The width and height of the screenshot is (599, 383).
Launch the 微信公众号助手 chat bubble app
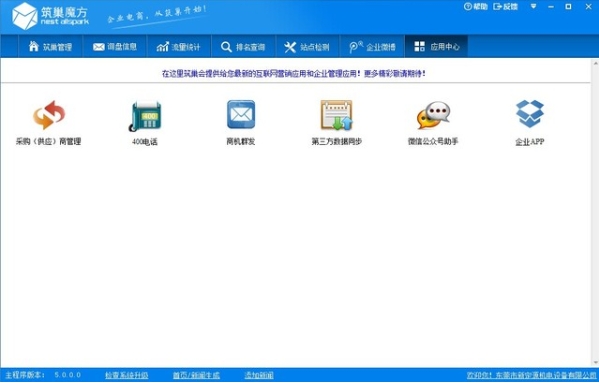[x=433, y=115]
